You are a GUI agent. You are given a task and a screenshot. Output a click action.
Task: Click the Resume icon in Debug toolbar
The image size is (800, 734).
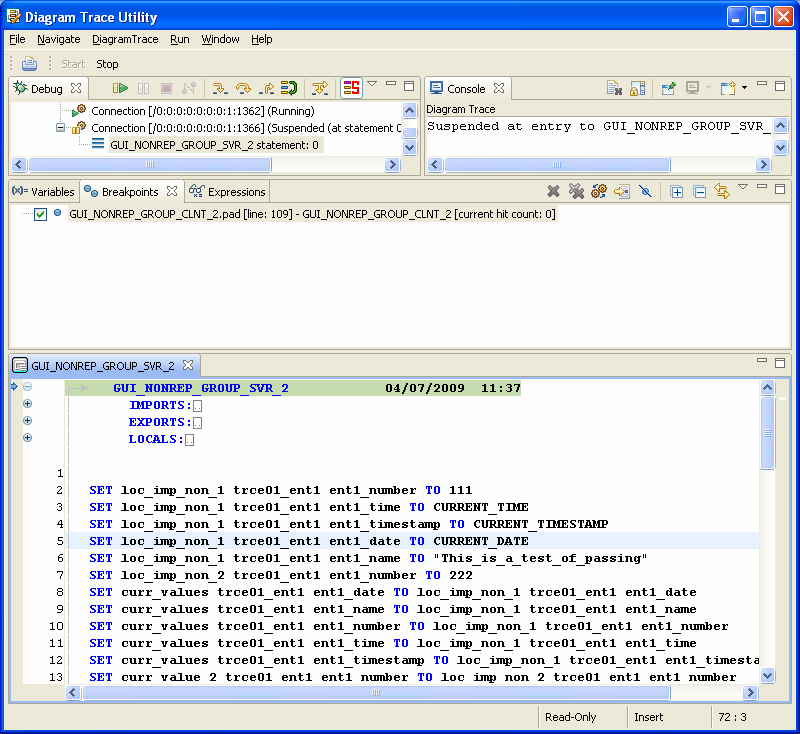click(120, 89)
